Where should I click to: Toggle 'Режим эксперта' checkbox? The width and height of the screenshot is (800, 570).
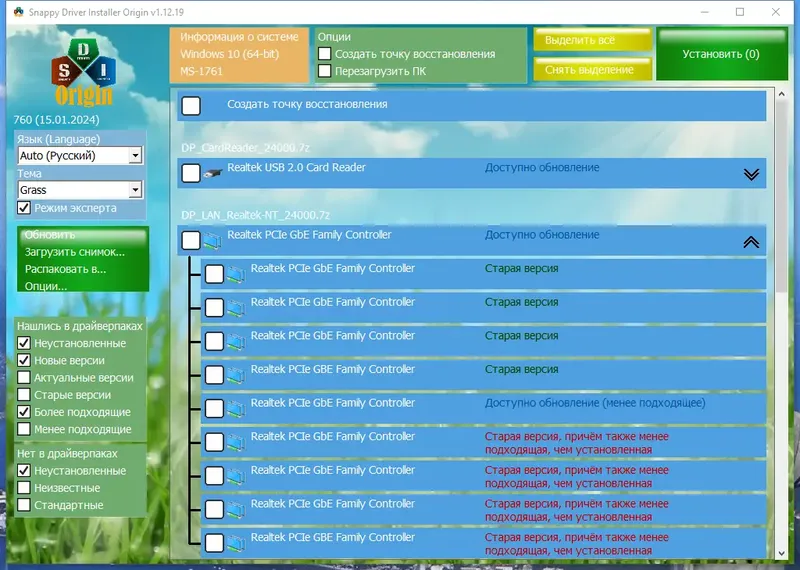pos(23,208)
